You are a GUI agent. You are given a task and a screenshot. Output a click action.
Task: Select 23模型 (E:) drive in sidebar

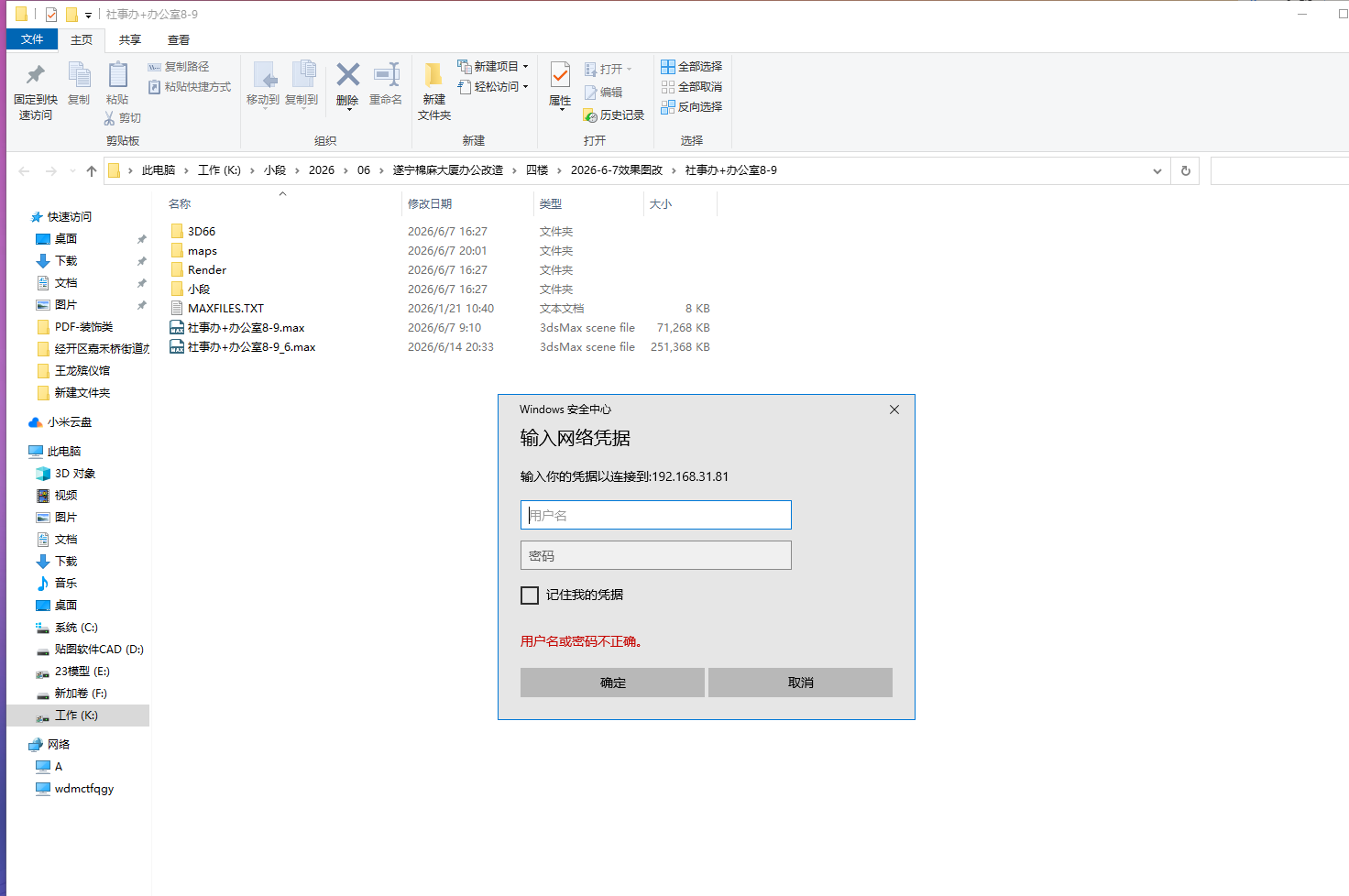tap(73, 672)
